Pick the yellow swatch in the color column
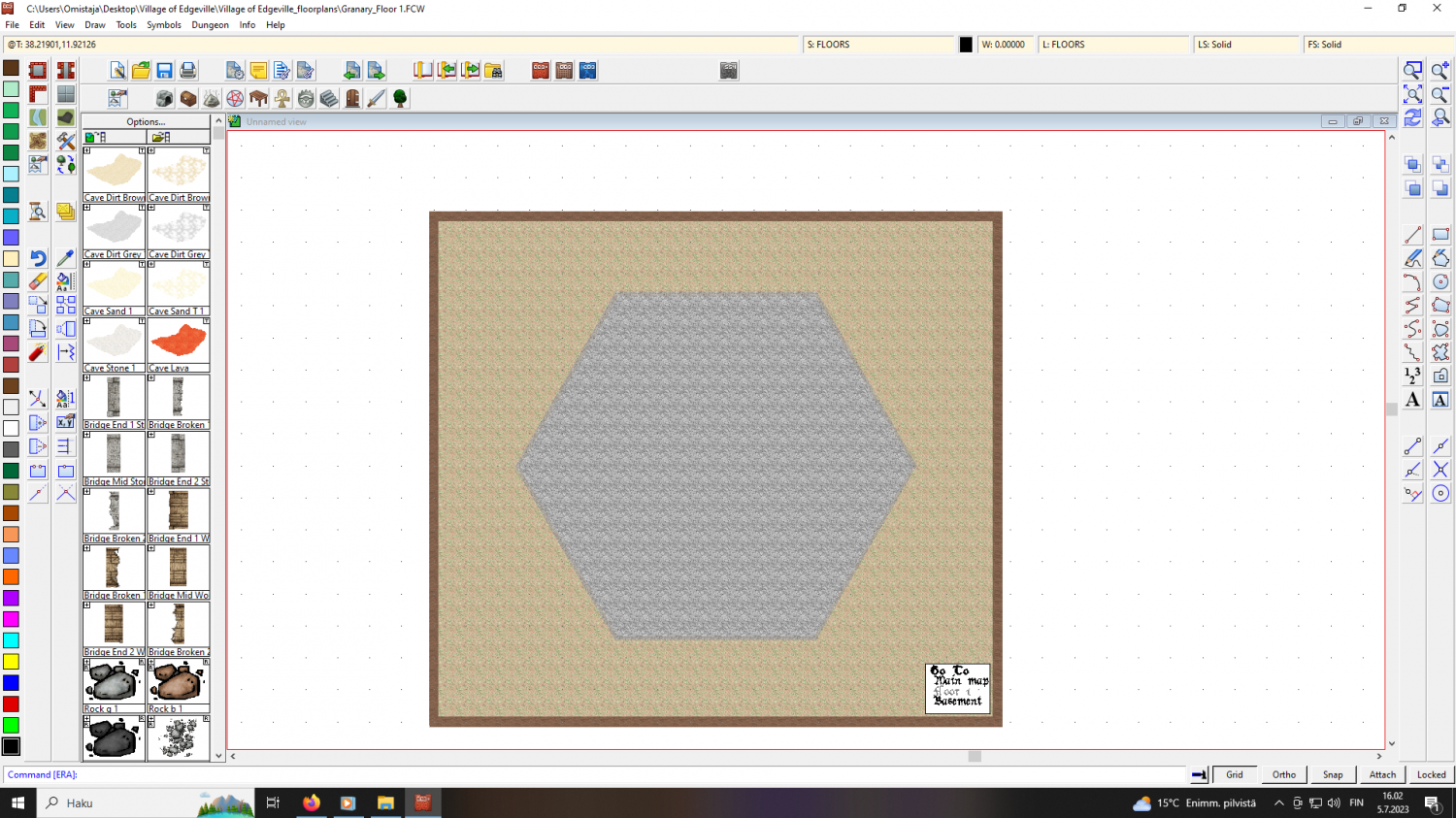This screenshot has height=818, width=1456. pos(11,662)
